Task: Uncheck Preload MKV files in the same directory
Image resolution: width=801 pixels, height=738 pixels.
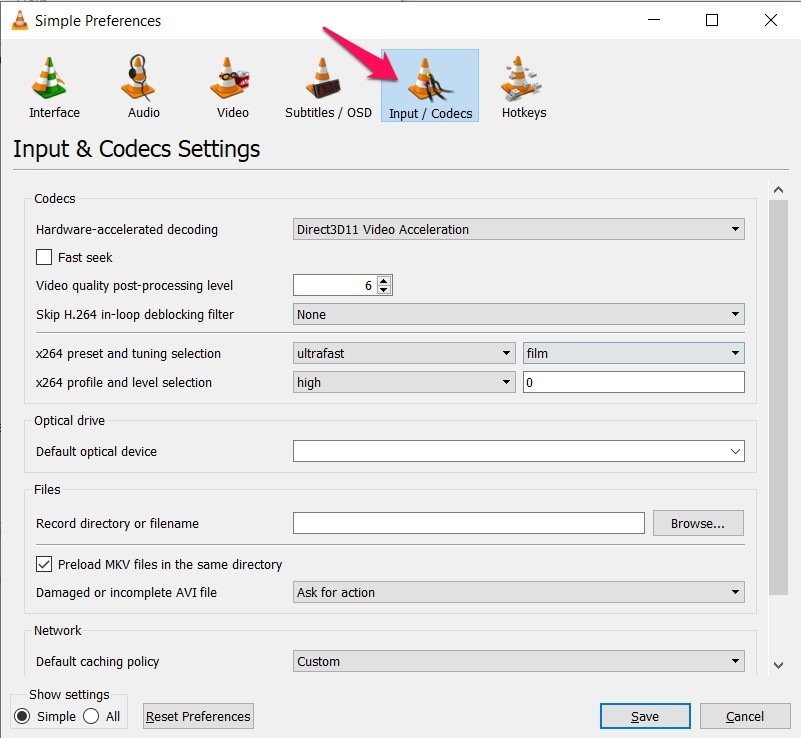Action: [44, 564]
